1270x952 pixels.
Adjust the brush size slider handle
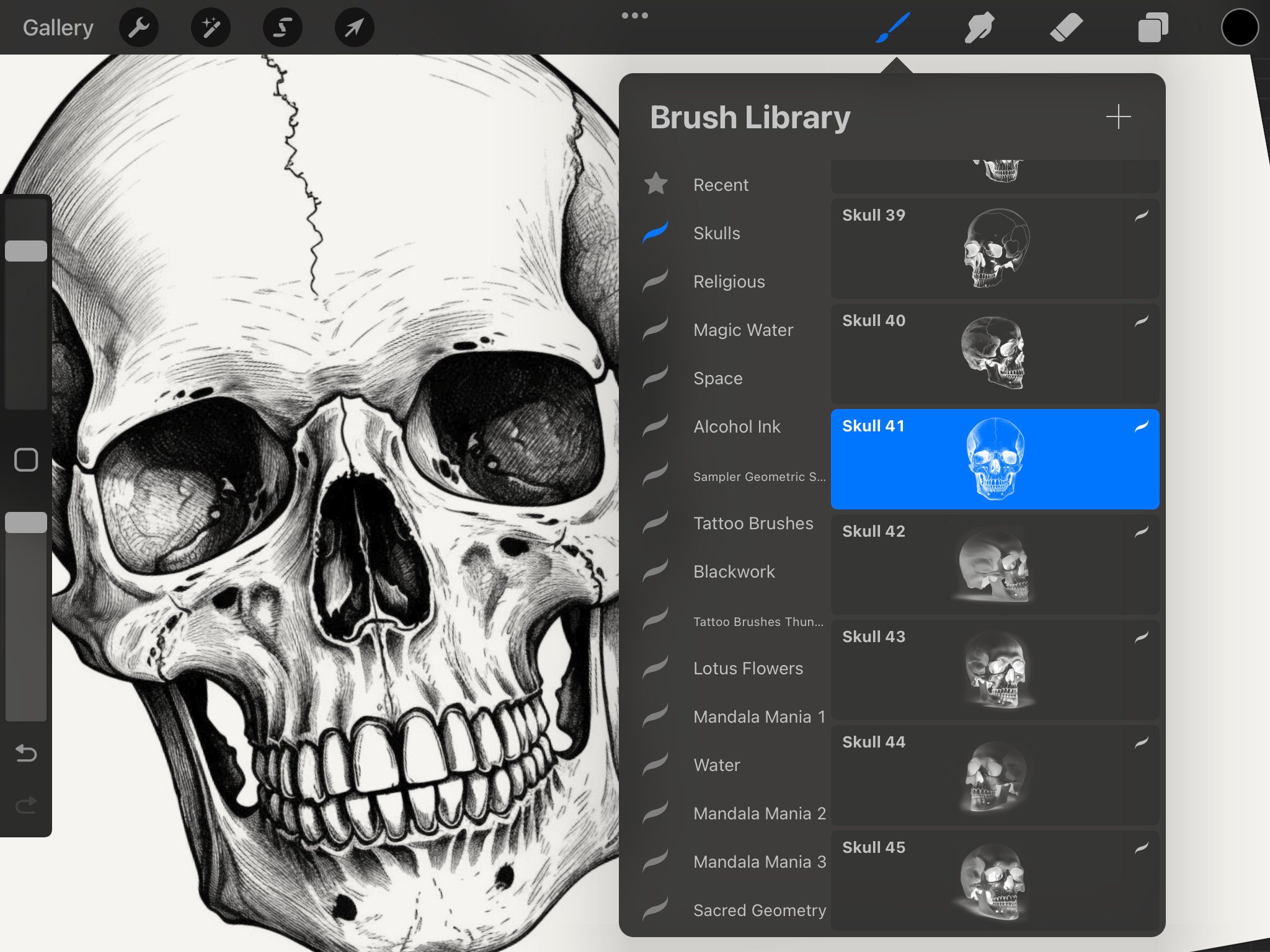point(26,251)
